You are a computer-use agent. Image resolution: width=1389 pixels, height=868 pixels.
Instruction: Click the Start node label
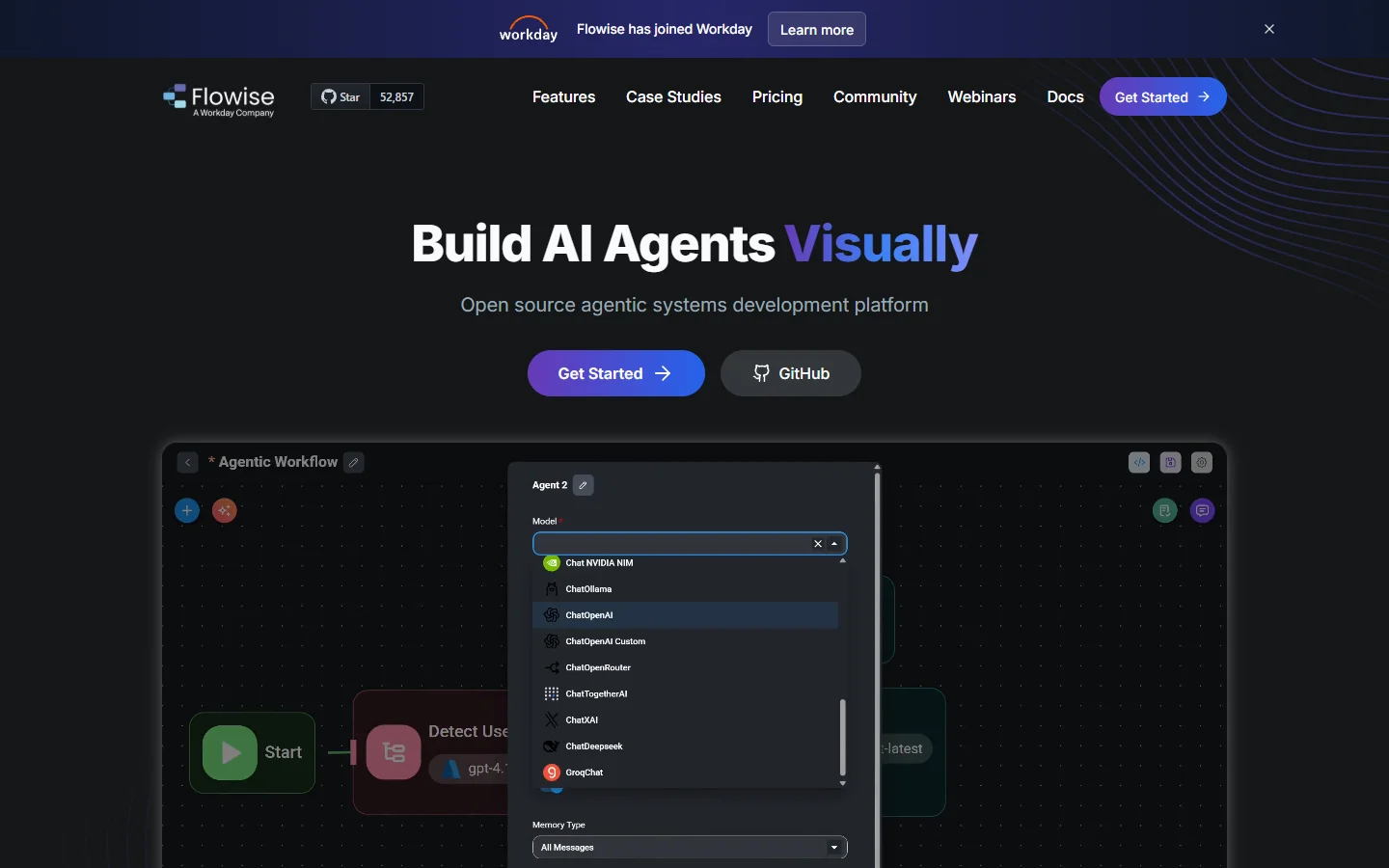tap(284, 752)
